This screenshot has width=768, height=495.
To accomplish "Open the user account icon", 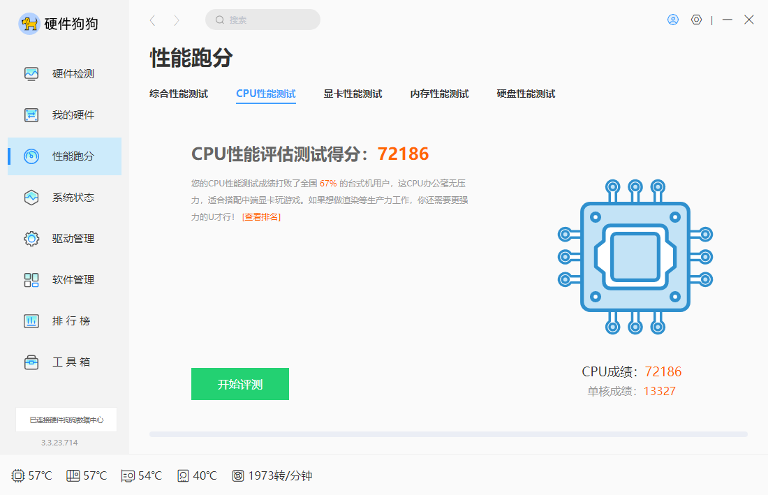I will (x=673, y=20).
